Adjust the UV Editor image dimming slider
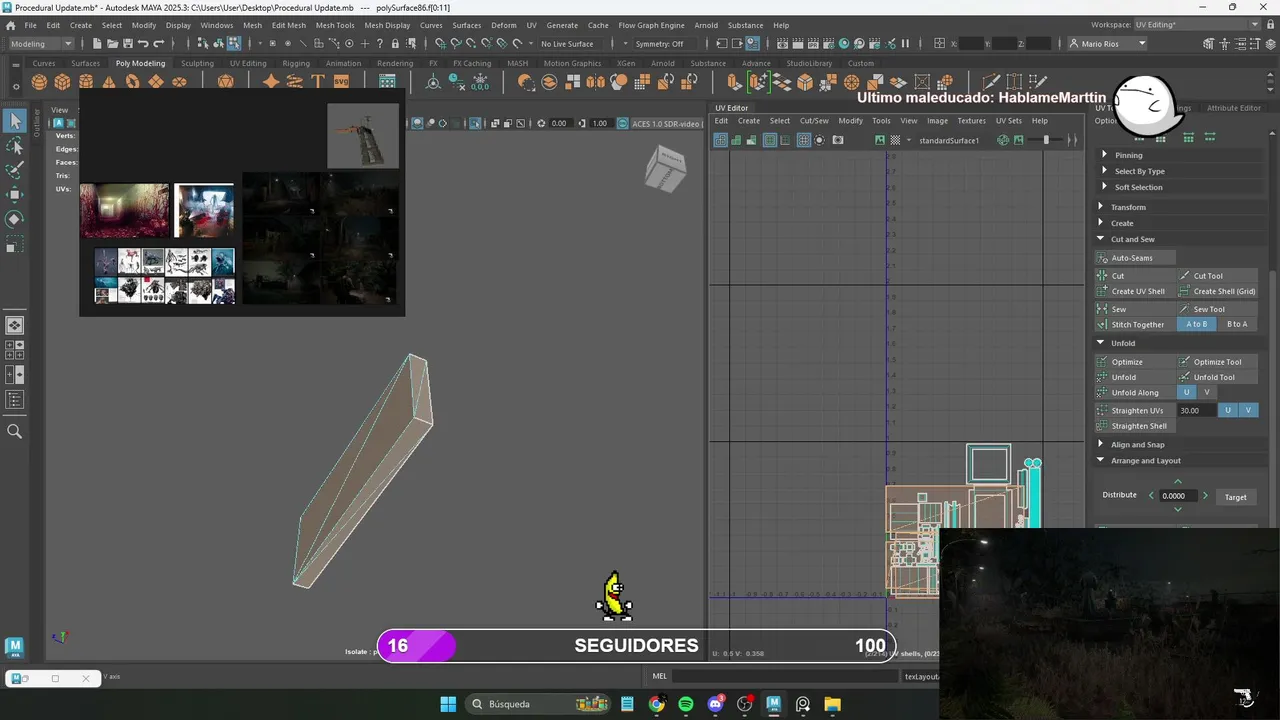 coord(1045,140)
